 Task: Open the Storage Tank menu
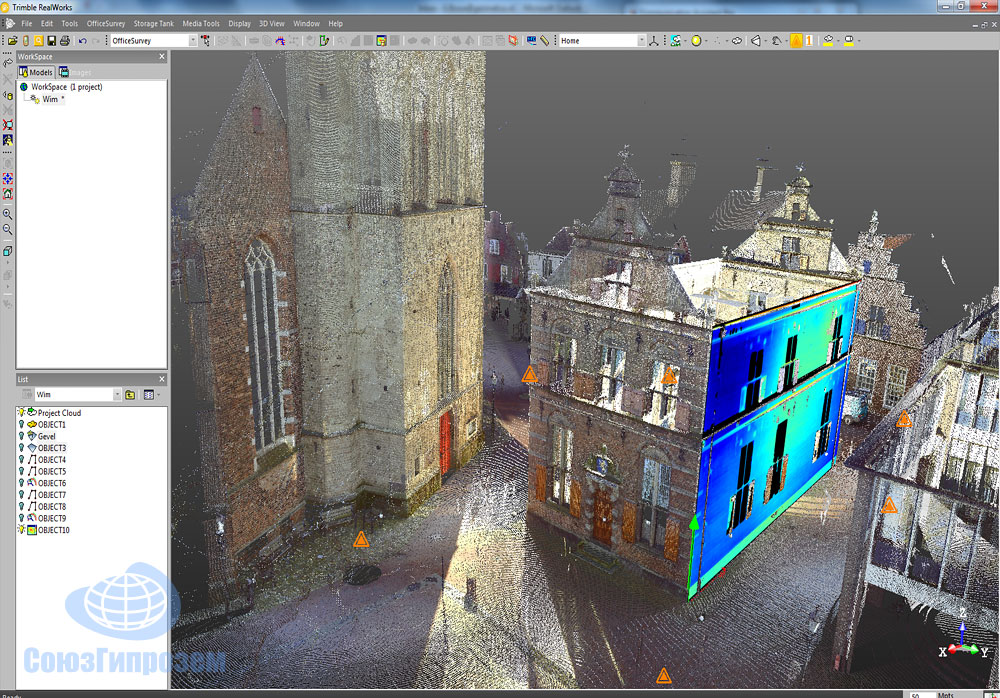tap(154, 24)
